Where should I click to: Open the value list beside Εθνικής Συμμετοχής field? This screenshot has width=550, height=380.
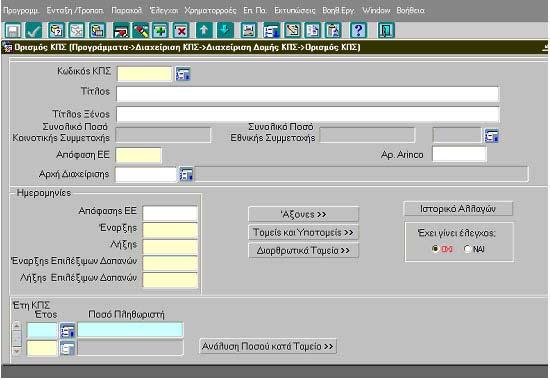click(x=491, y=135)
